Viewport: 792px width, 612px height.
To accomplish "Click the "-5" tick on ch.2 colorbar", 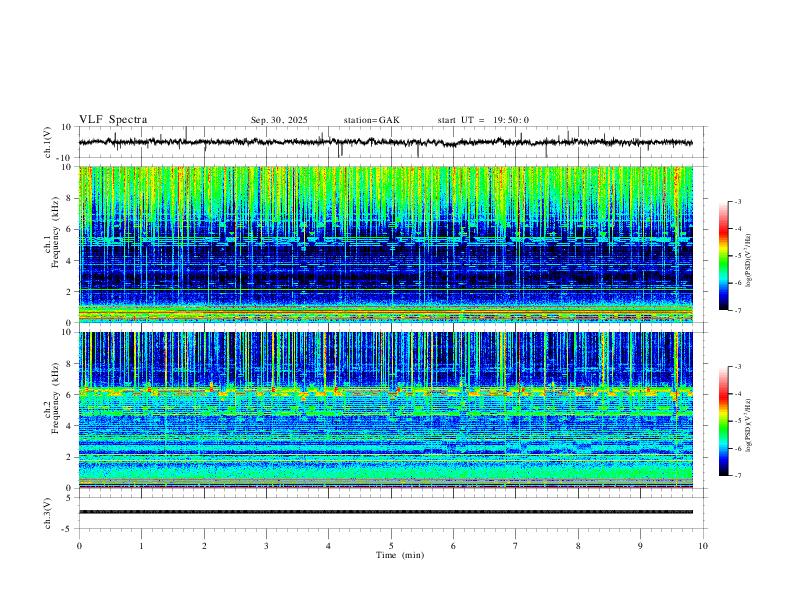I will 737,421.
